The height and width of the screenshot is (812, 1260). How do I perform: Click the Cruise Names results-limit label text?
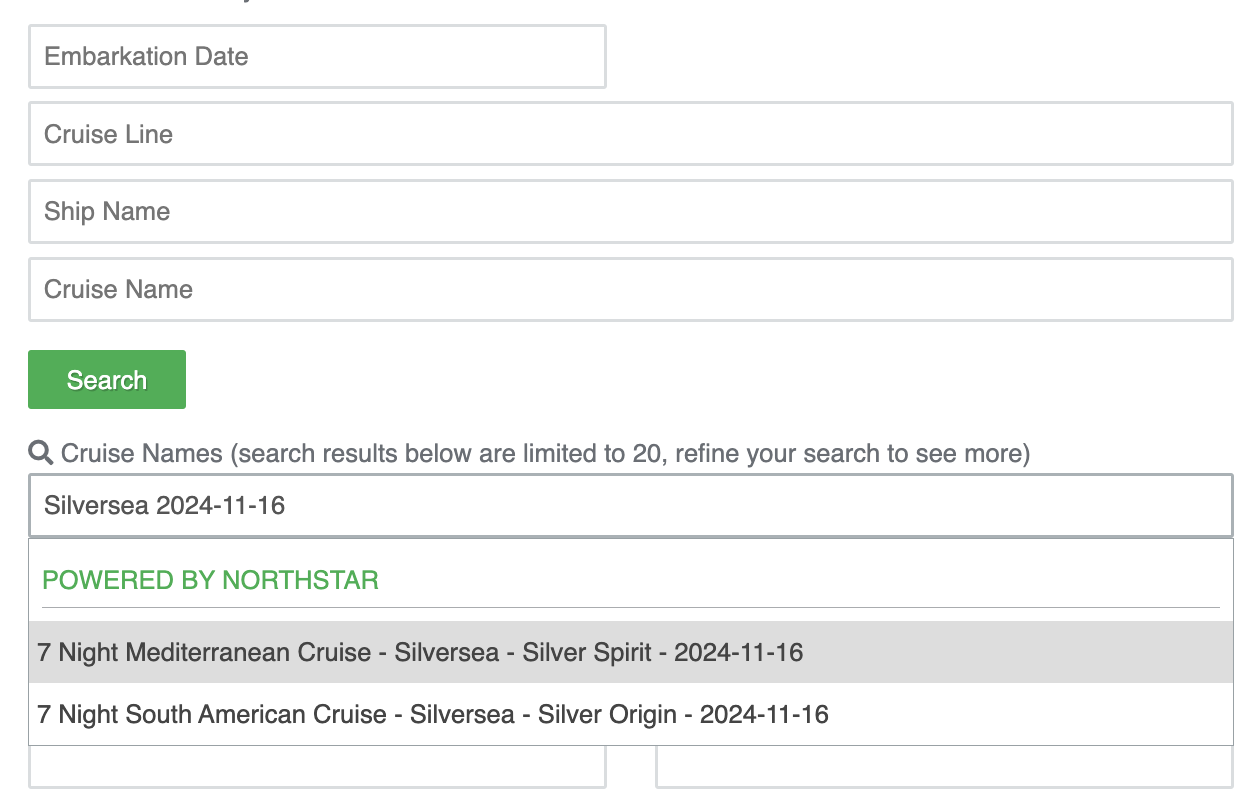[545, 454]
